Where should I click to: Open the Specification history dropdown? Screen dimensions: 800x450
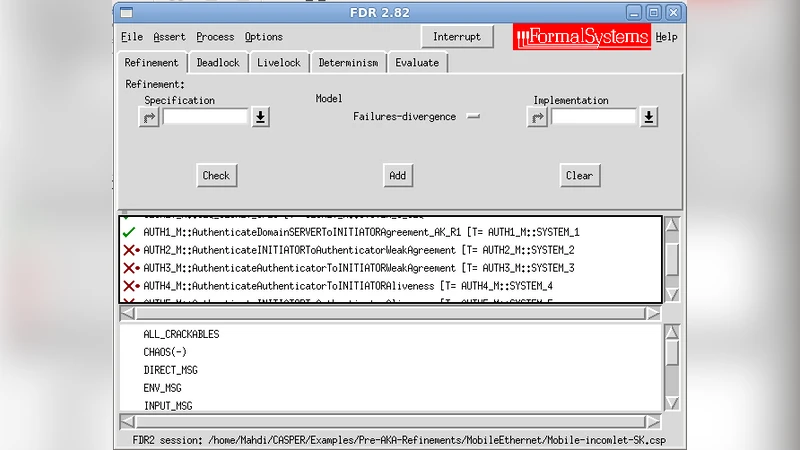pos(260,117)
